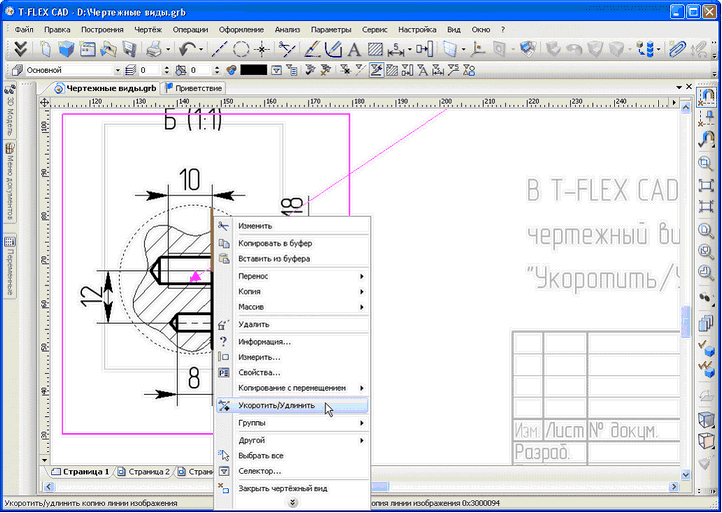The image size is (722, 513).
Task: Select the dashed circle construction tool
Action: pyautogui.click(x=240, y=49)
